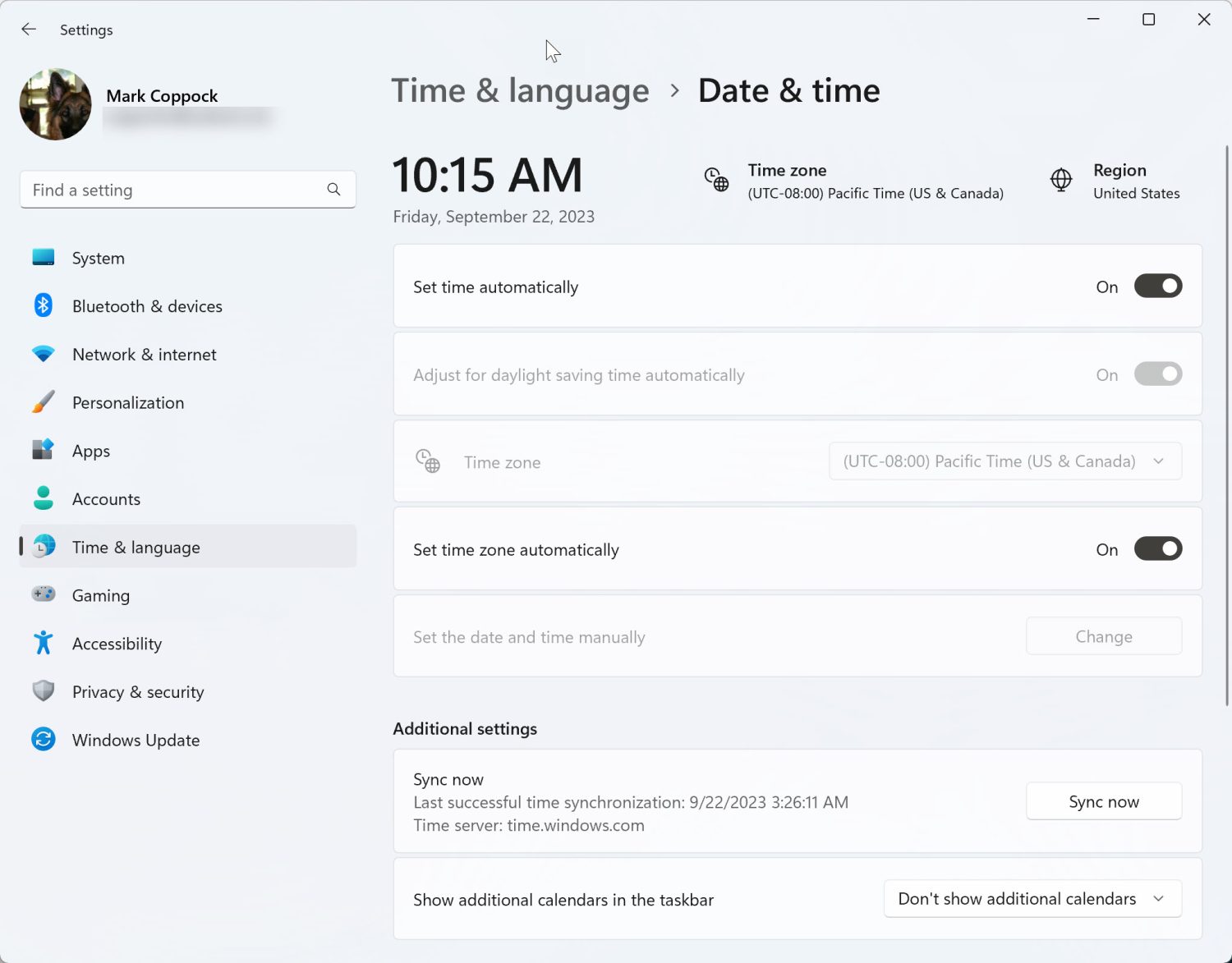
Task: Click the Windows Update refresh icon
Action: pyautogui.click(x=44, y=740)
